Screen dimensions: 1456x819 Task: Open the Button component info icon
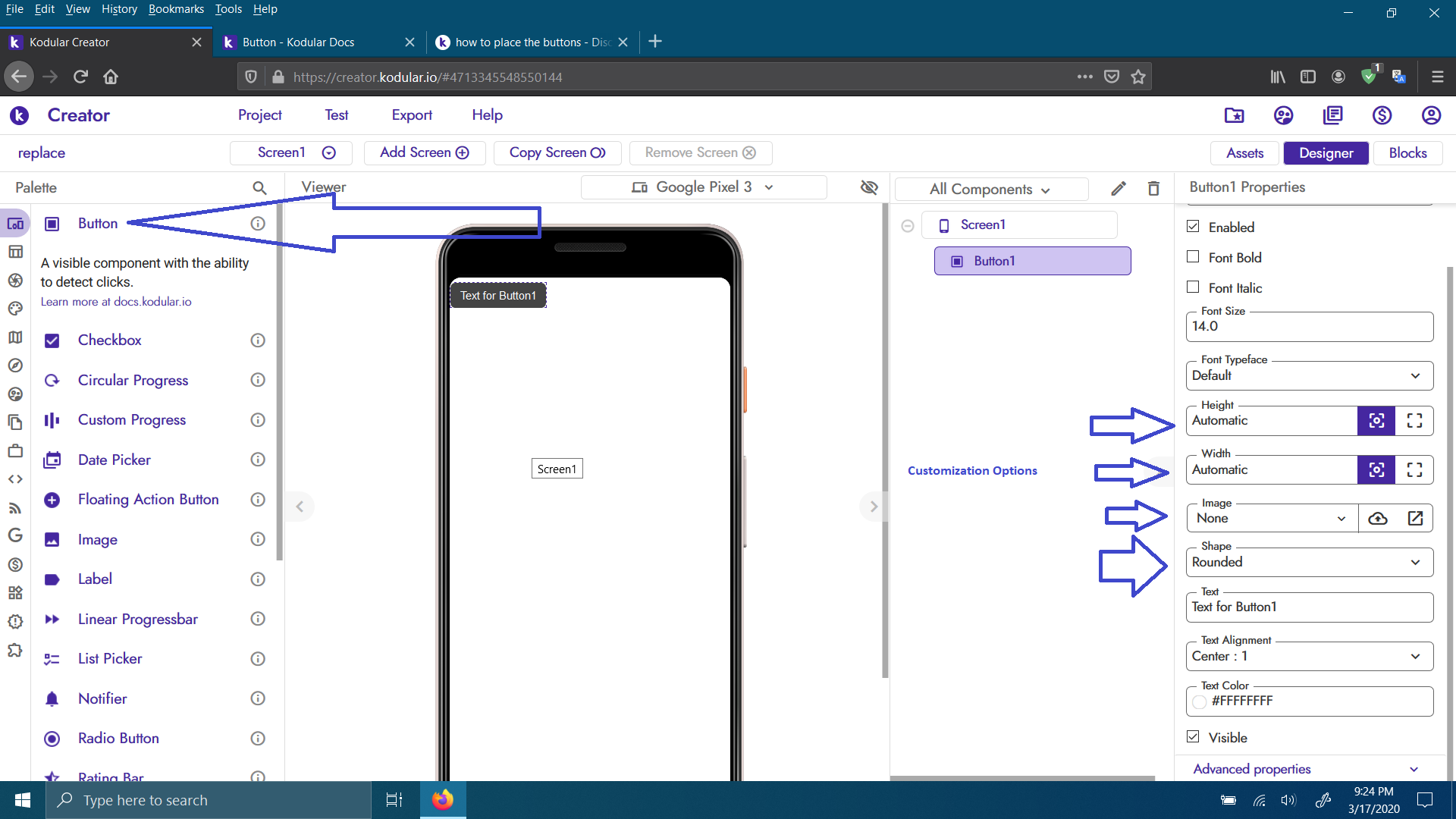(x=258, y=224)
